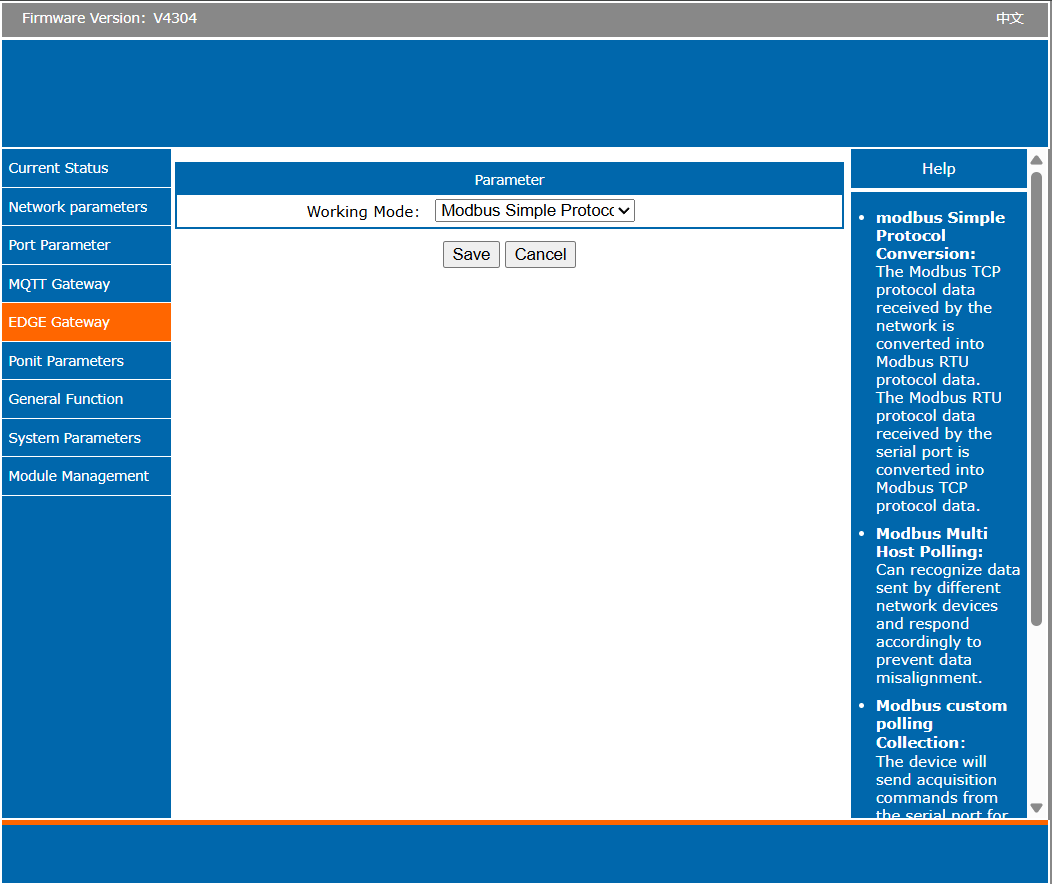
Task: Click the Help panel header
Action: tap(938, 169)
